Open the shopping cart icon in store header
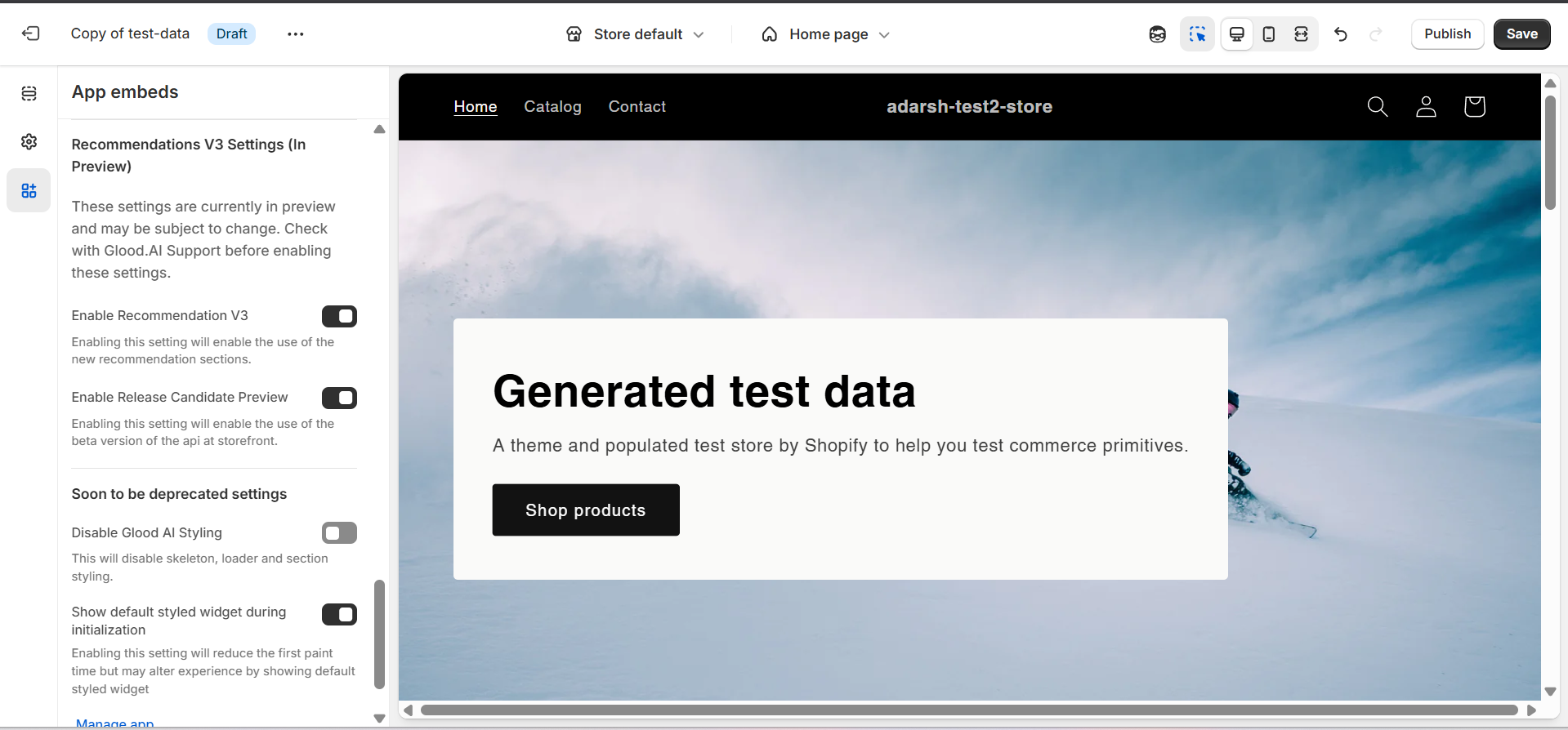The height and width of the screenshot is (730, 1568). coord(1475,106)
